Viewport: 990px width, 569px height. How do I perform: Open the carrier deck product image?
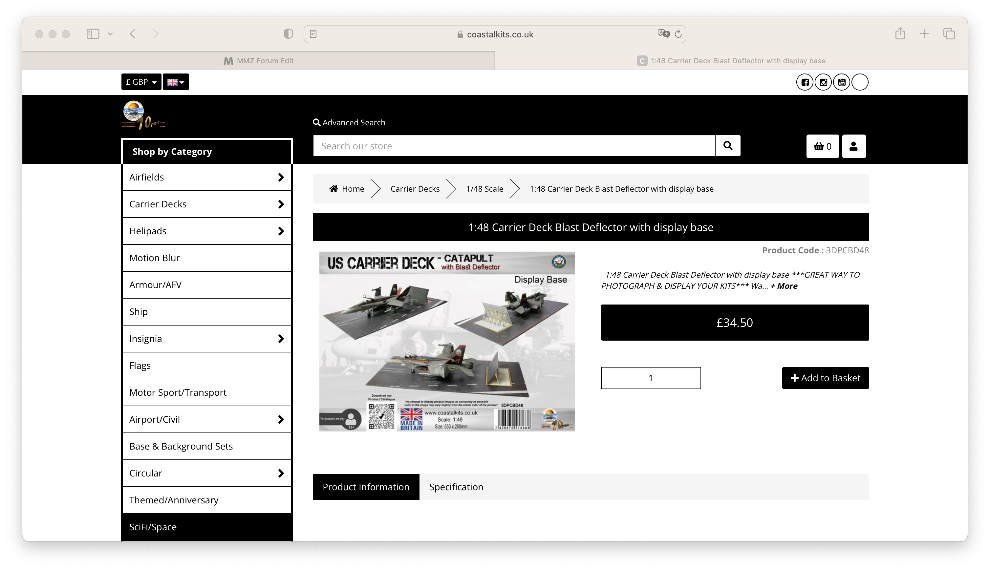(x=446, y=342)
